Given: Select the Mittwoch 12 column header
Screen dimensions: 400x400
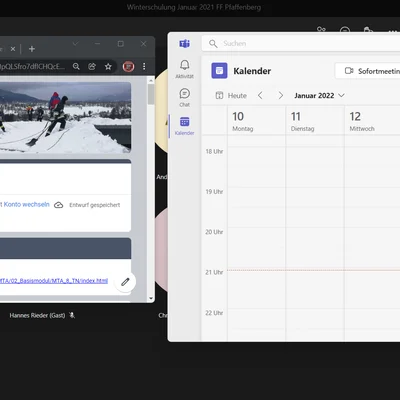Looking at the screenshot, I should (372, 121).
